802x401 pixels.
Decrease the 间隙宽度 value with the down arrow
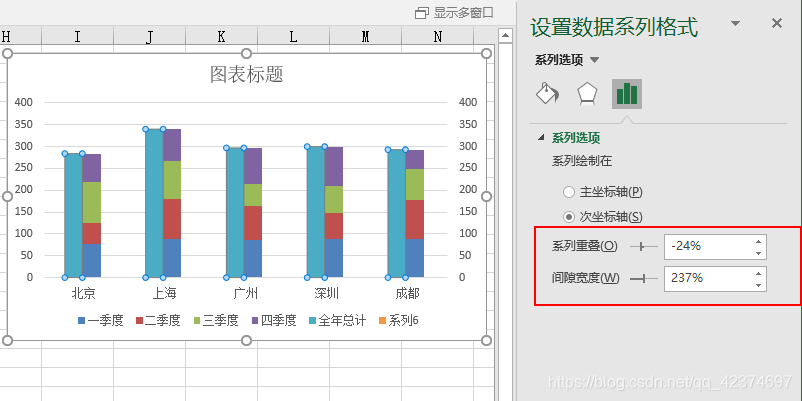[x=759, y=285]
